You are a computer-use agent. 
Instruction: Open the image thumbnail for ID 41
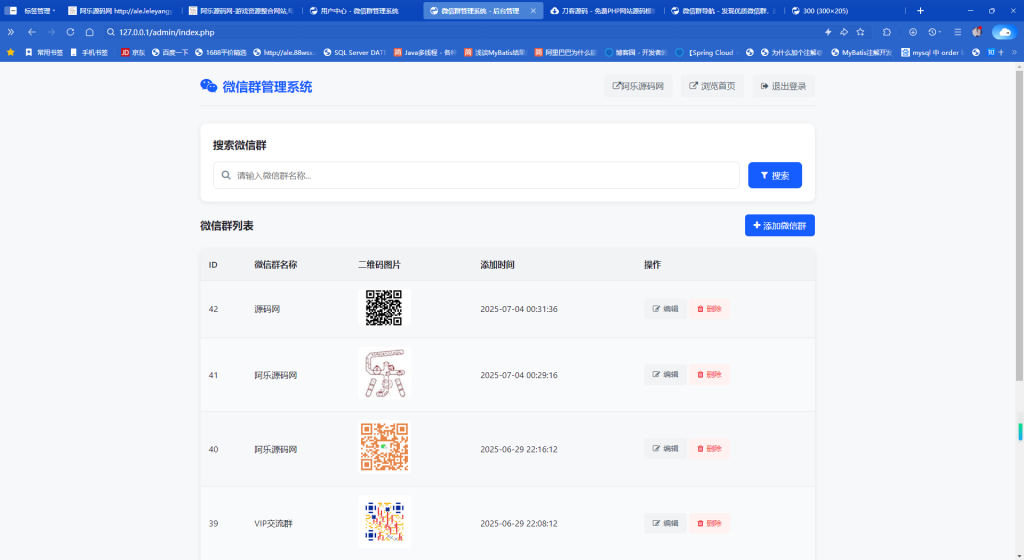click(x=384, y=373)
